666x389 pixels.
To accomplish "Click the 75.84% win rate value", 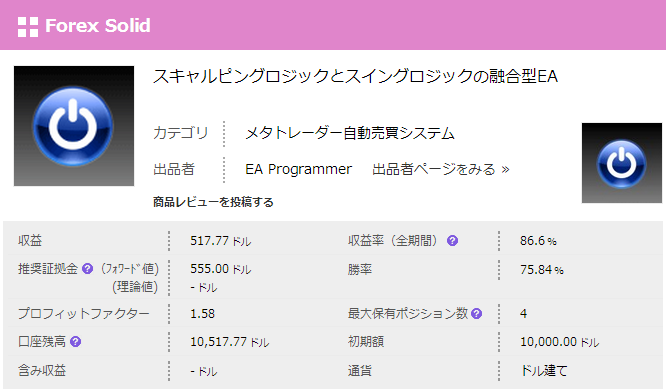I will click(x=542, y=270).
